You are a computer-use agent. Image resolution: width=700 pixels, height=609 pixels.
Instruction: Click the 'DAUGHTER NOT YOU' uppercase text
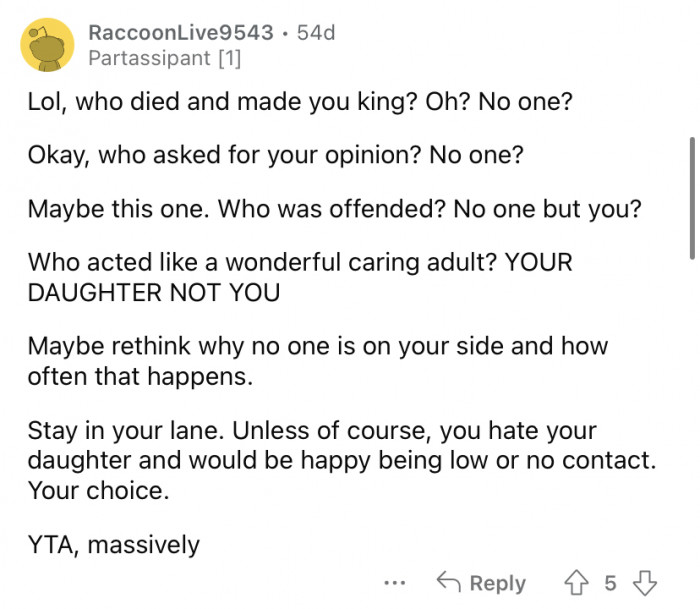[x=153, y=292]
